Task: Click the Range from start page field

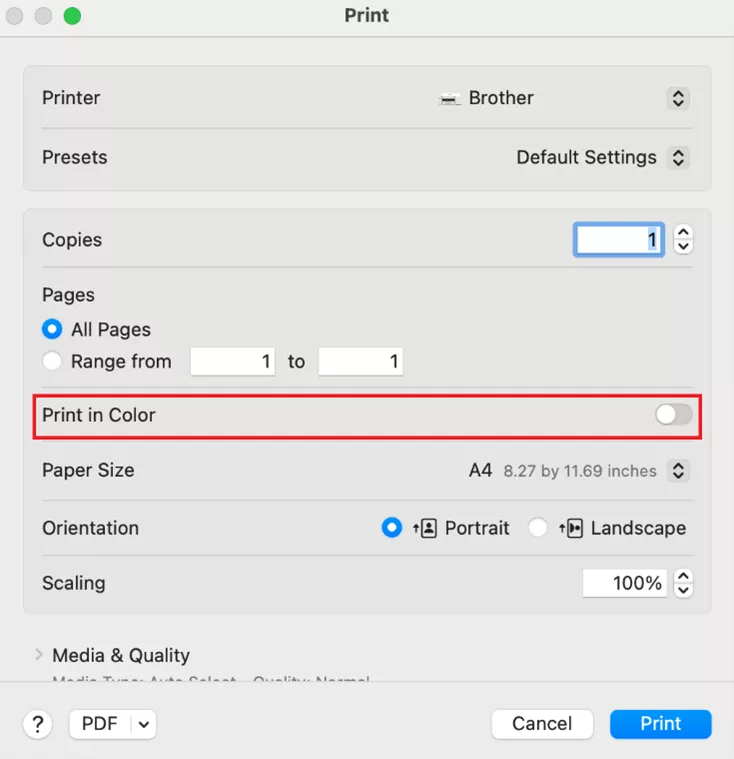Action: pos(232,361)
